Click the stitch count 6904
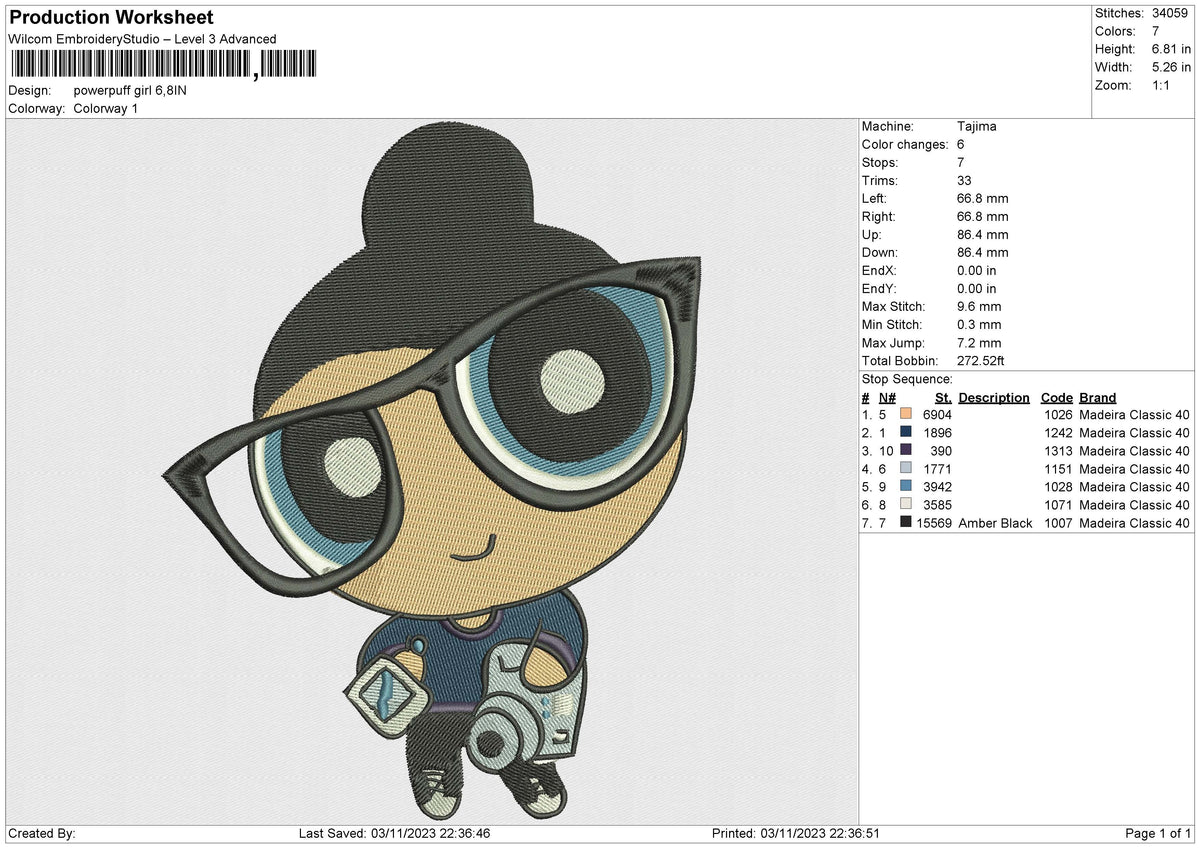The height and width of the screenshot is (848, 1200). pyautogui.click(x=937, y=415)
